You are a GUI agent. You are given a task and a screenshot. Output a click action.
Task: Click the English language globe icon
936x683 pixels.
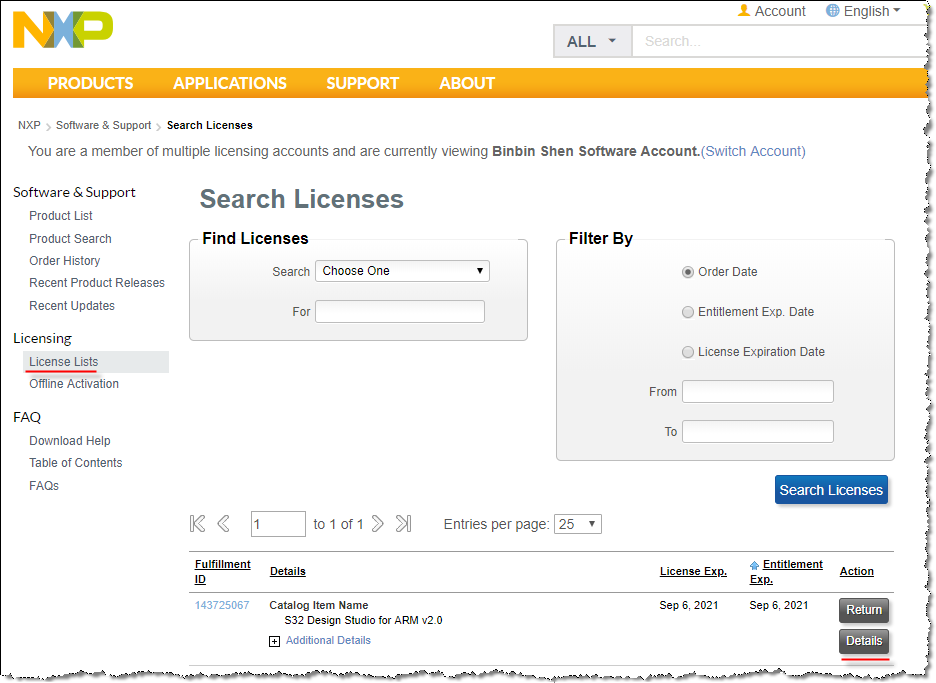click(832, 11)
